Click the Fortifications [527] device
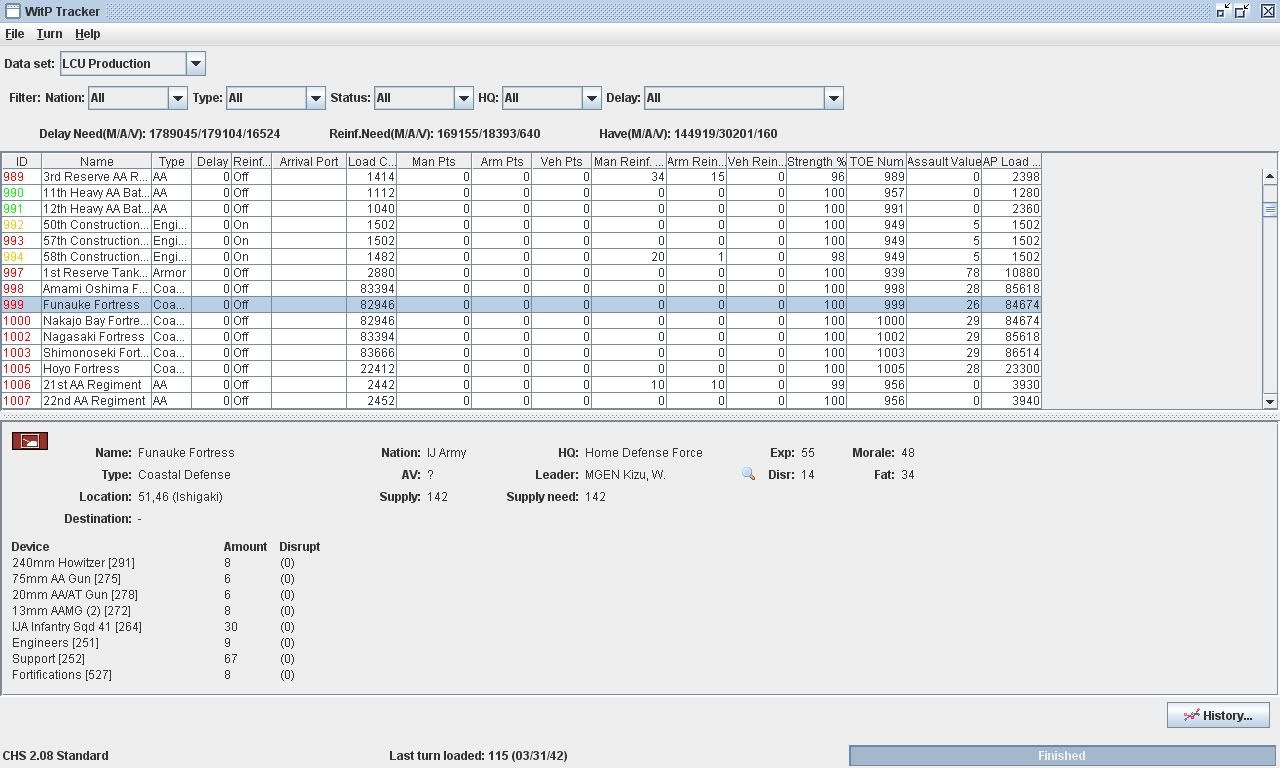This screenshot has height=768, width=1280. (x=62, y=675)
